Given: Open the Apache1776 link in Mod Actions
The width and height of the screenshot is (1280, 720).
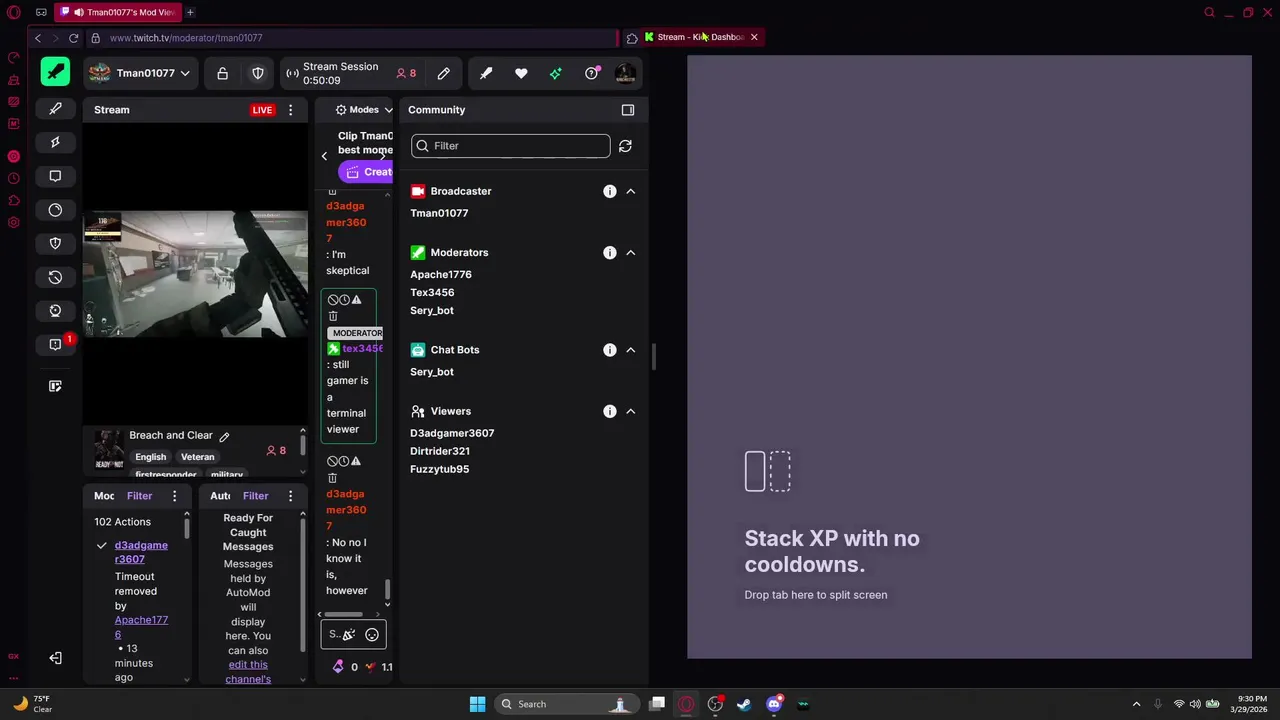Looking at the screenshot, I should click(141, 627).
